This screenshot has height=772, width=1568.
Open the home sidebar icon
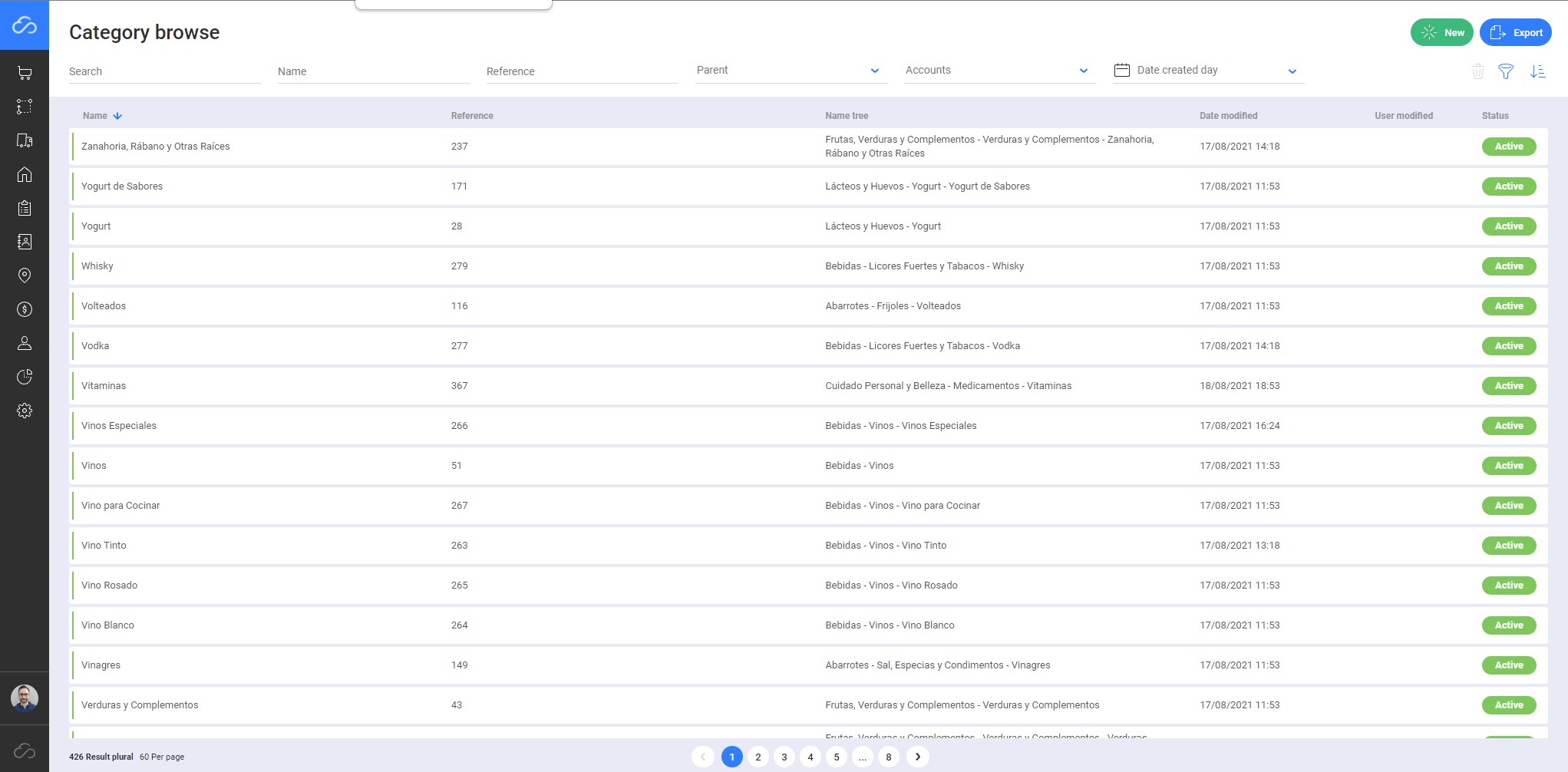tap(25, 174)
